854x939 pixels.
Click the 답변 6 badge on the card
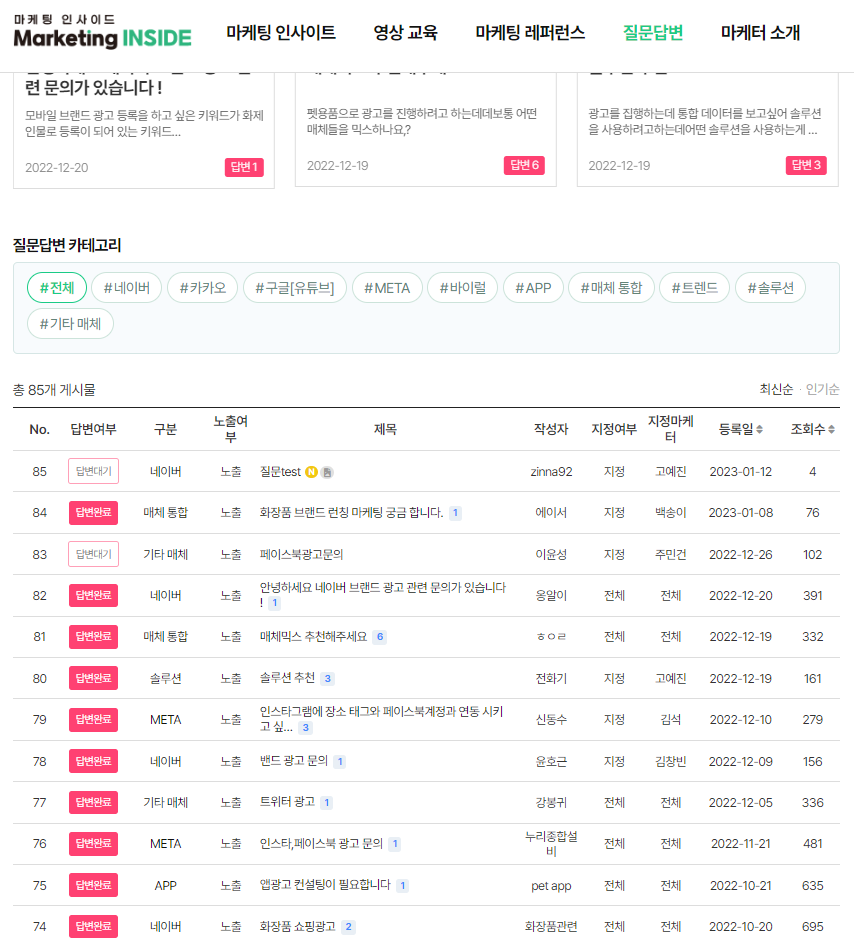click(x=524, y=165)
